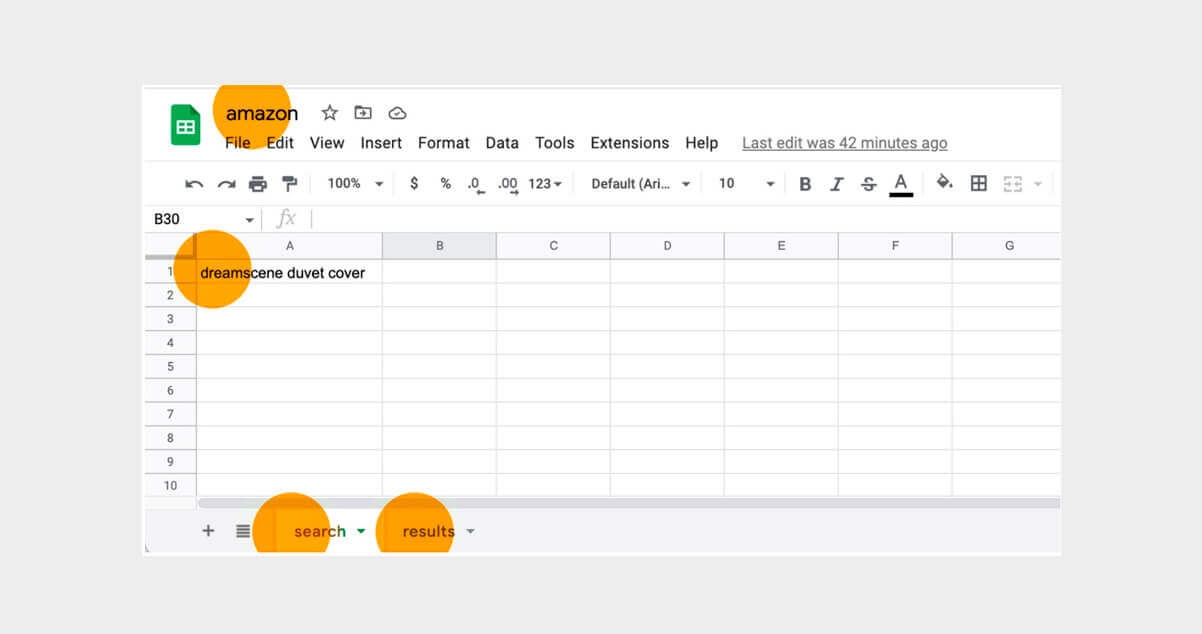Screen dimensions: 1202x634
Task: Open the Data menu
Action: tap(502, 143)
